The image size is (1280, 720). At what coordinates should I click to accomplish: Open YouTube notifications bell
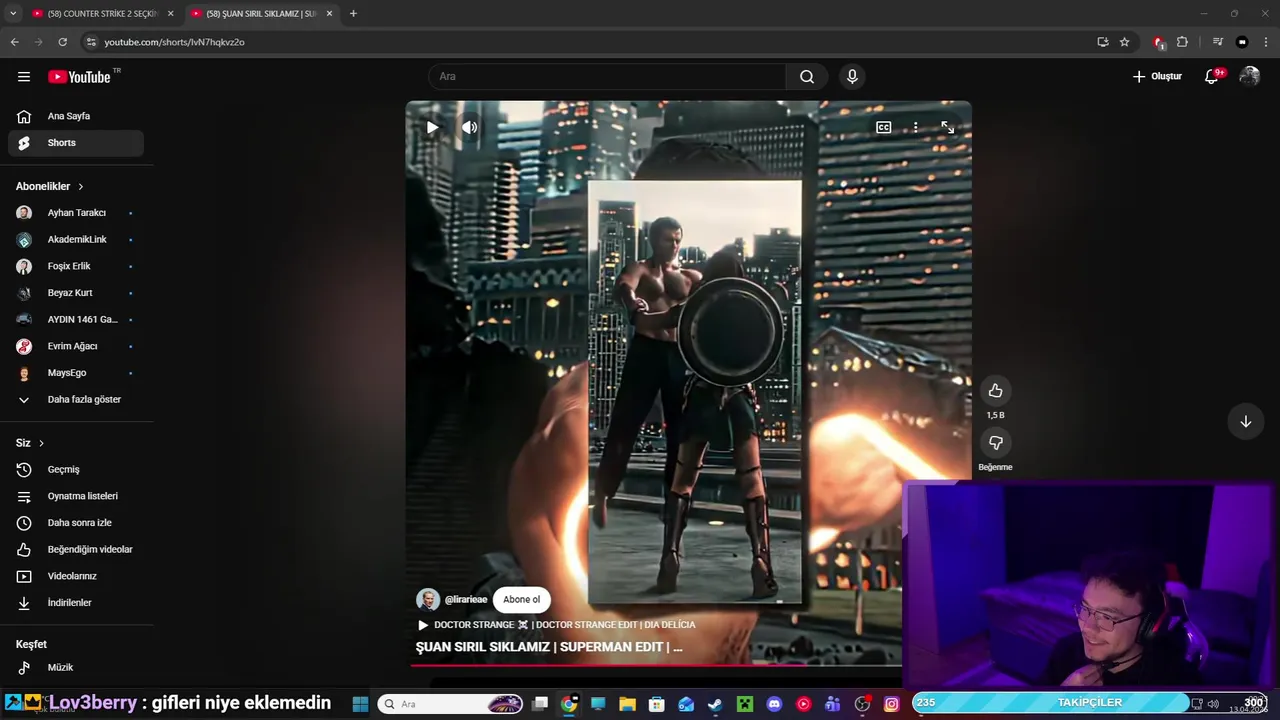1212,77
